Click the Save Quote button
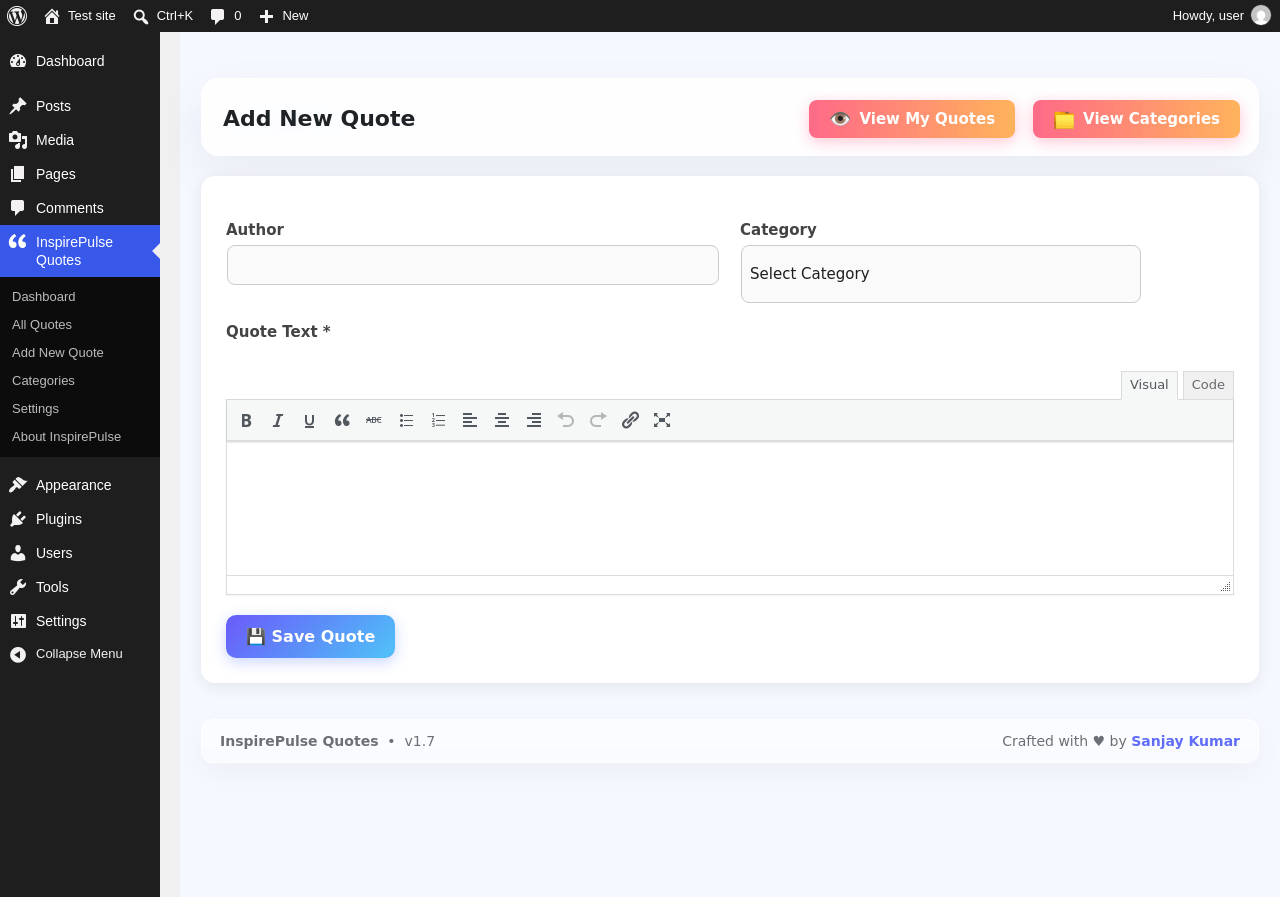The height and width of the screenshot is (897, 1280). tap(310, 636)
